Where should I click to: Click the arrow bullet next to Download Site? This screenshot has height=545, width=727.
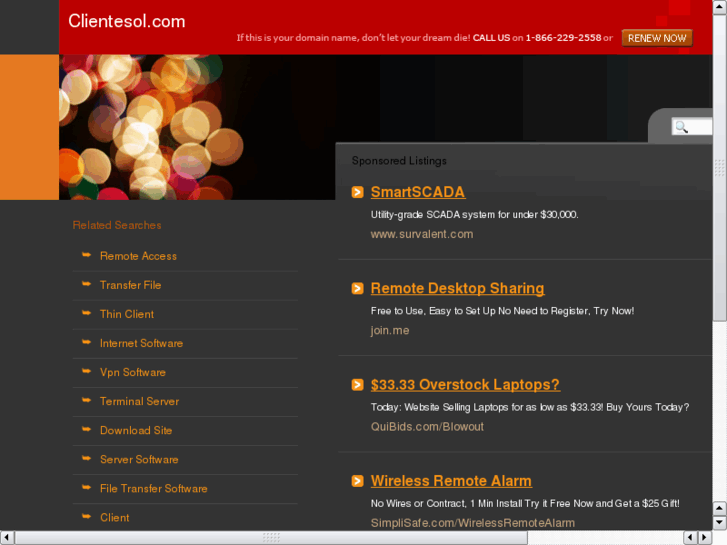tap(87, 429)
